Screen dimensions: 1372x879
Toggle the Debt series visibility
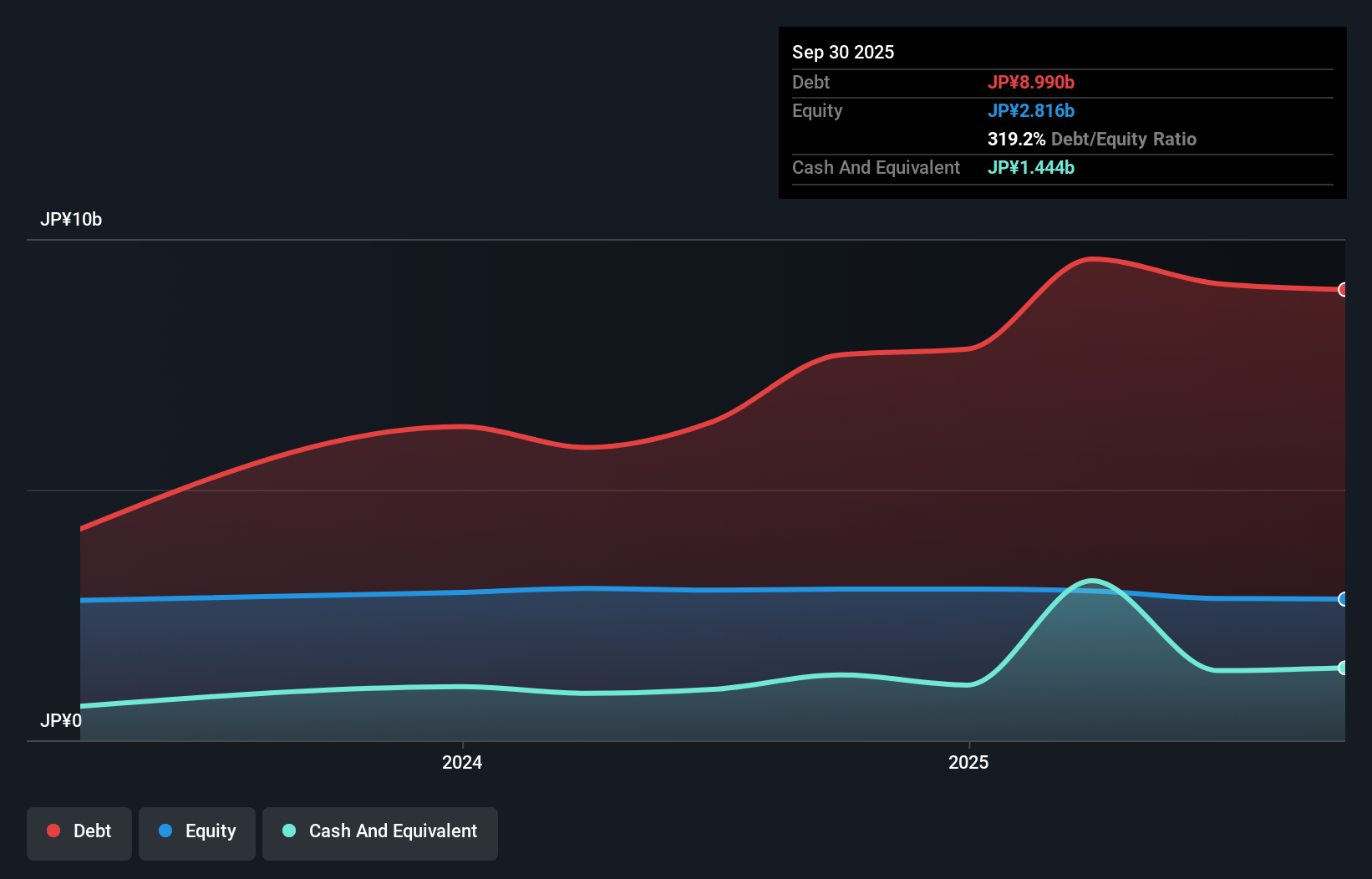tap(79, 831)
